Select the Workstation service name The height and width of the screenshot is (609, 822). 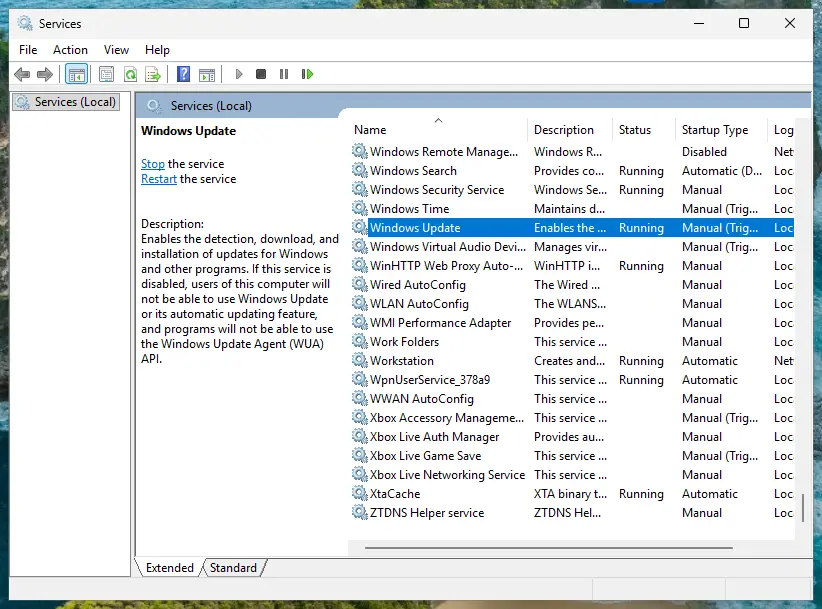[x=402, y=361]
